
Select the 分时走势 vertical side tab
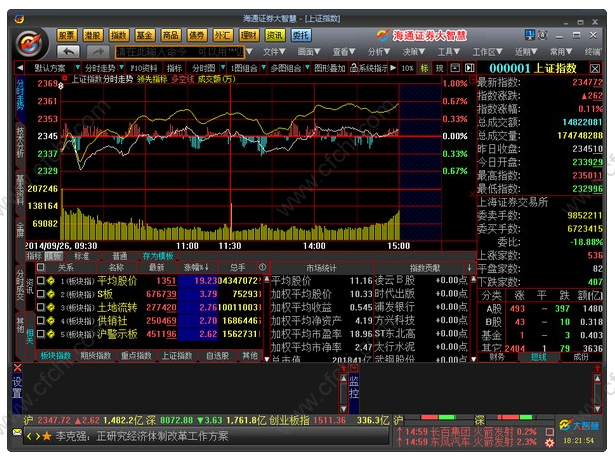[x=20, y=95]
